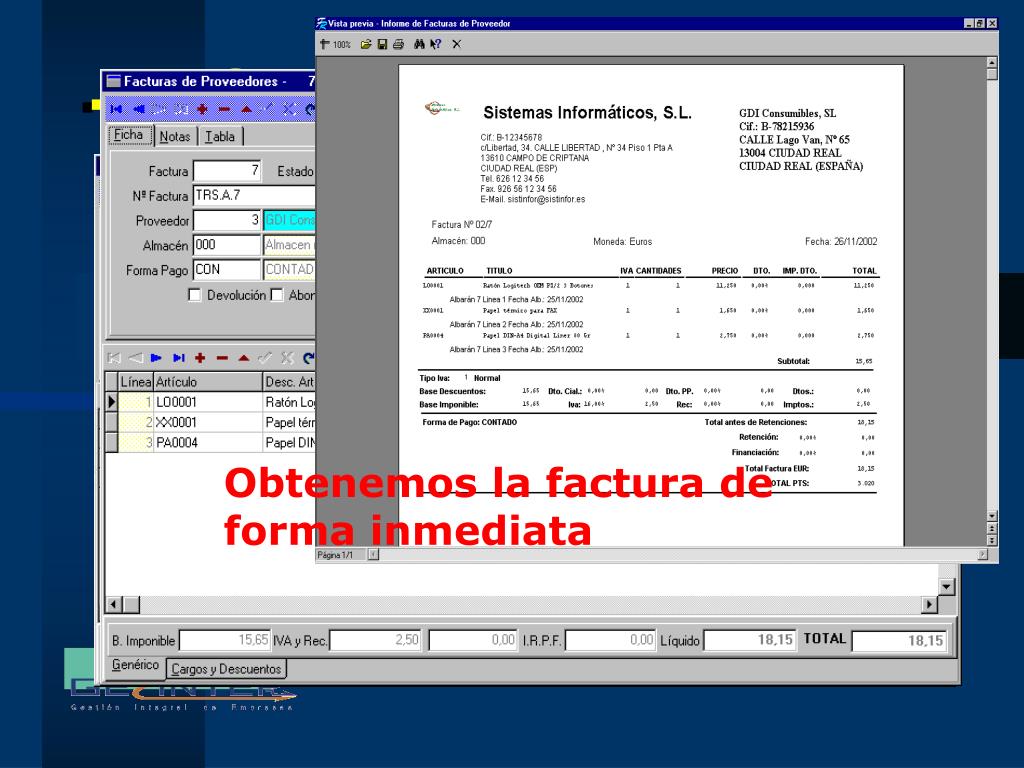Select line 3 article PA0004

(208, 443)
